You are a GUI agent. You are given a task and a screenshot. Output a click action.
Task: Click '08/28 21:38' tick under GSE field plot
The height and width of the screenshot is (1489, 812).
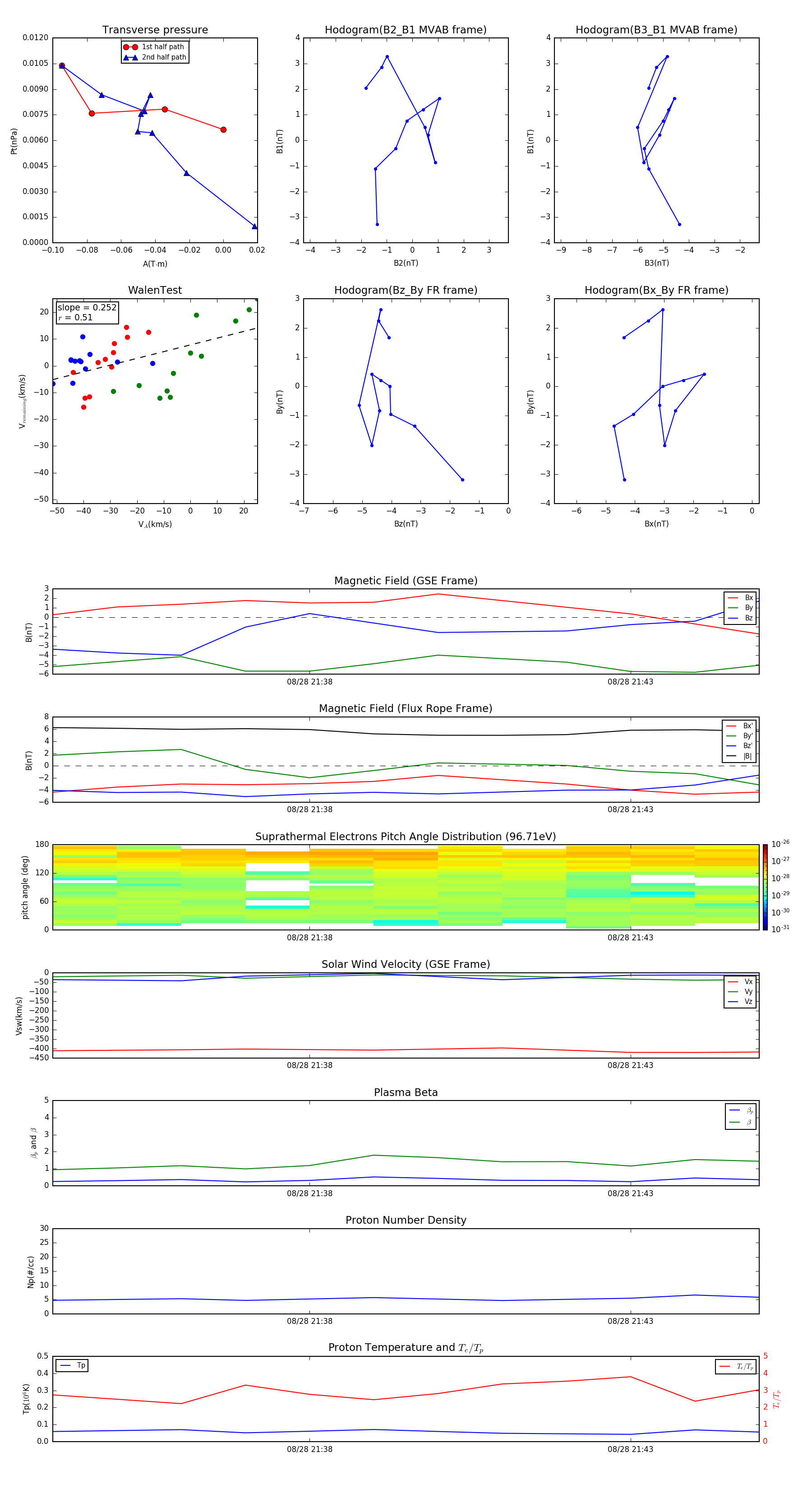point(310,682)
